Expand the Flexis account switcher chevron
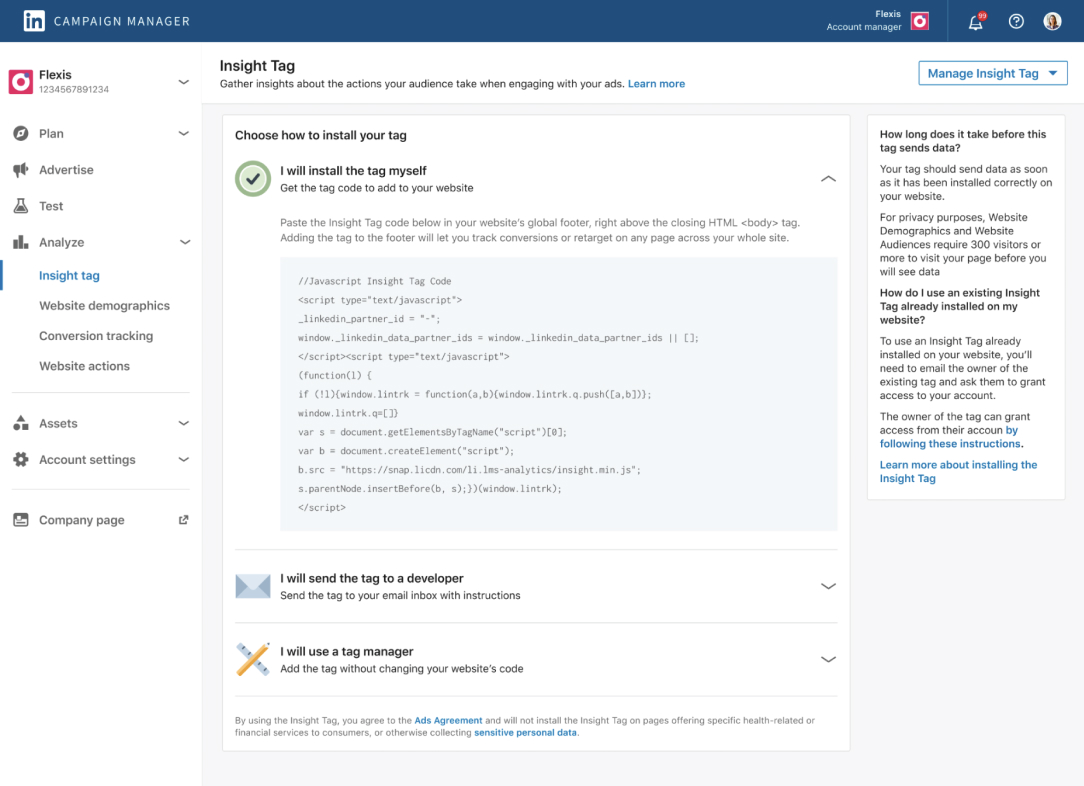 183,82
